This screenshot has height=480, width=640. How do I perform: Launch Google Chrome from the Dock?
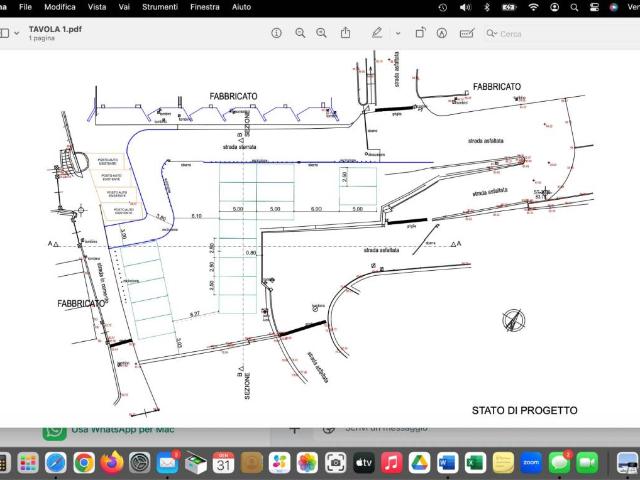pyautogui.click(x=84, y=462)
